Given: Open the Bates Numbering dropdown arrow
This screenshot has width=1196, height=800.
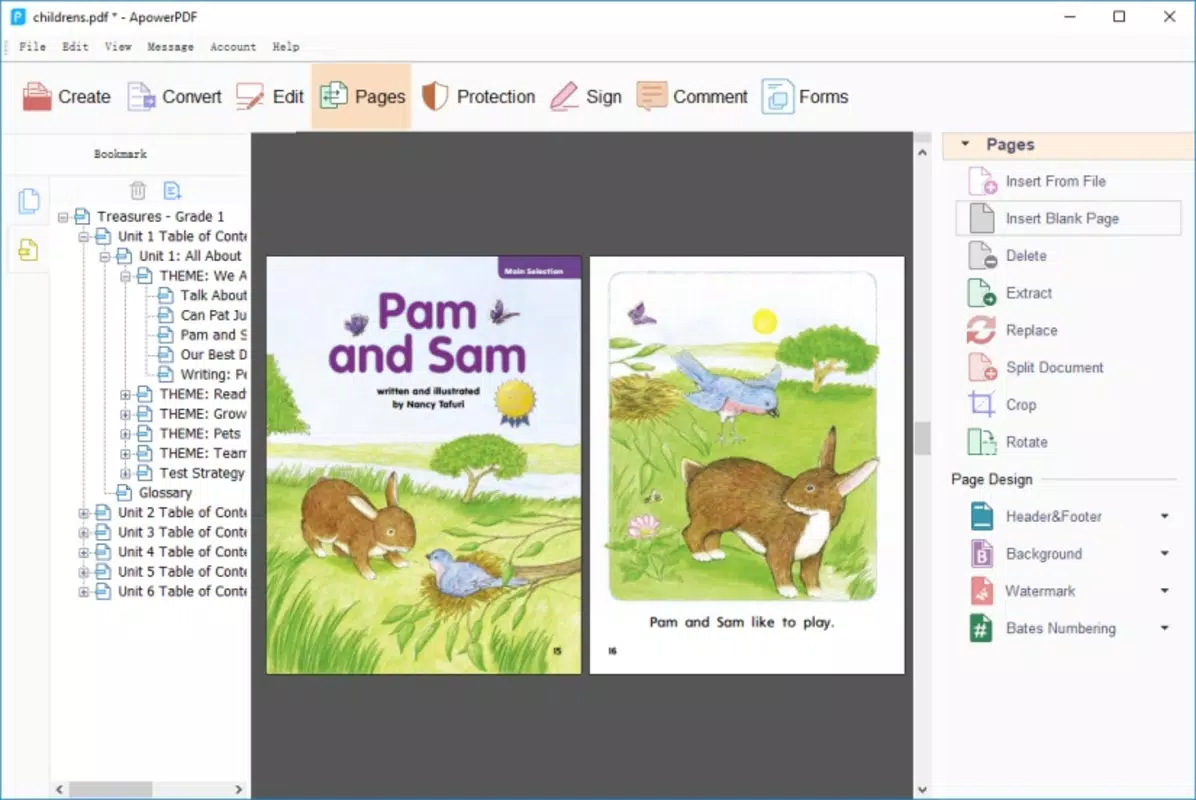Looking at the screenshot, I should coord(1165,628).
